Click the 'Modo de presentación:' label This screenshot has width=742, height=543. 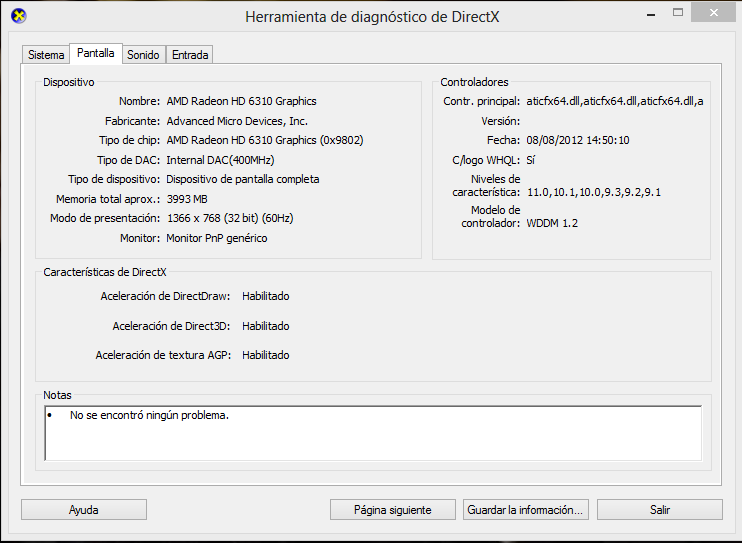coord(105,218)
